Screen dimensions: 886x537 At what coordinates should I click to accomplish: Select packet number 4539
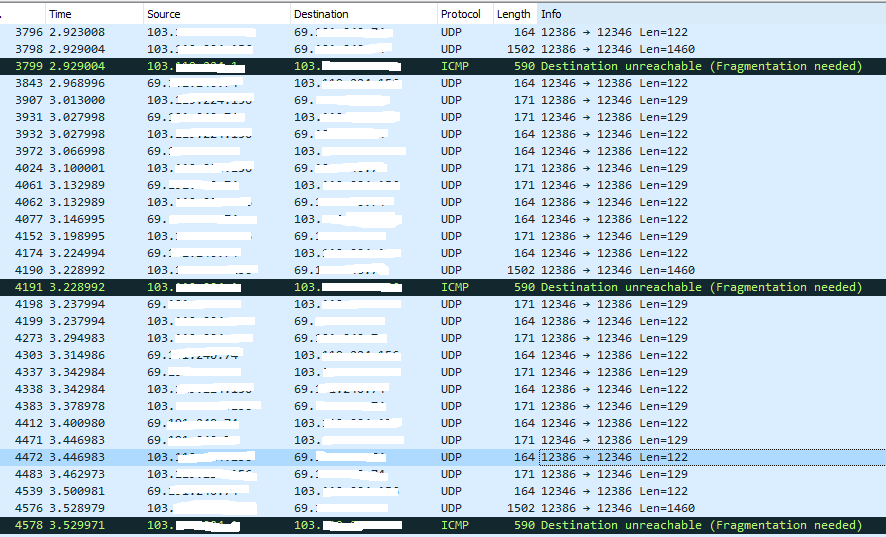click(443, 491)
